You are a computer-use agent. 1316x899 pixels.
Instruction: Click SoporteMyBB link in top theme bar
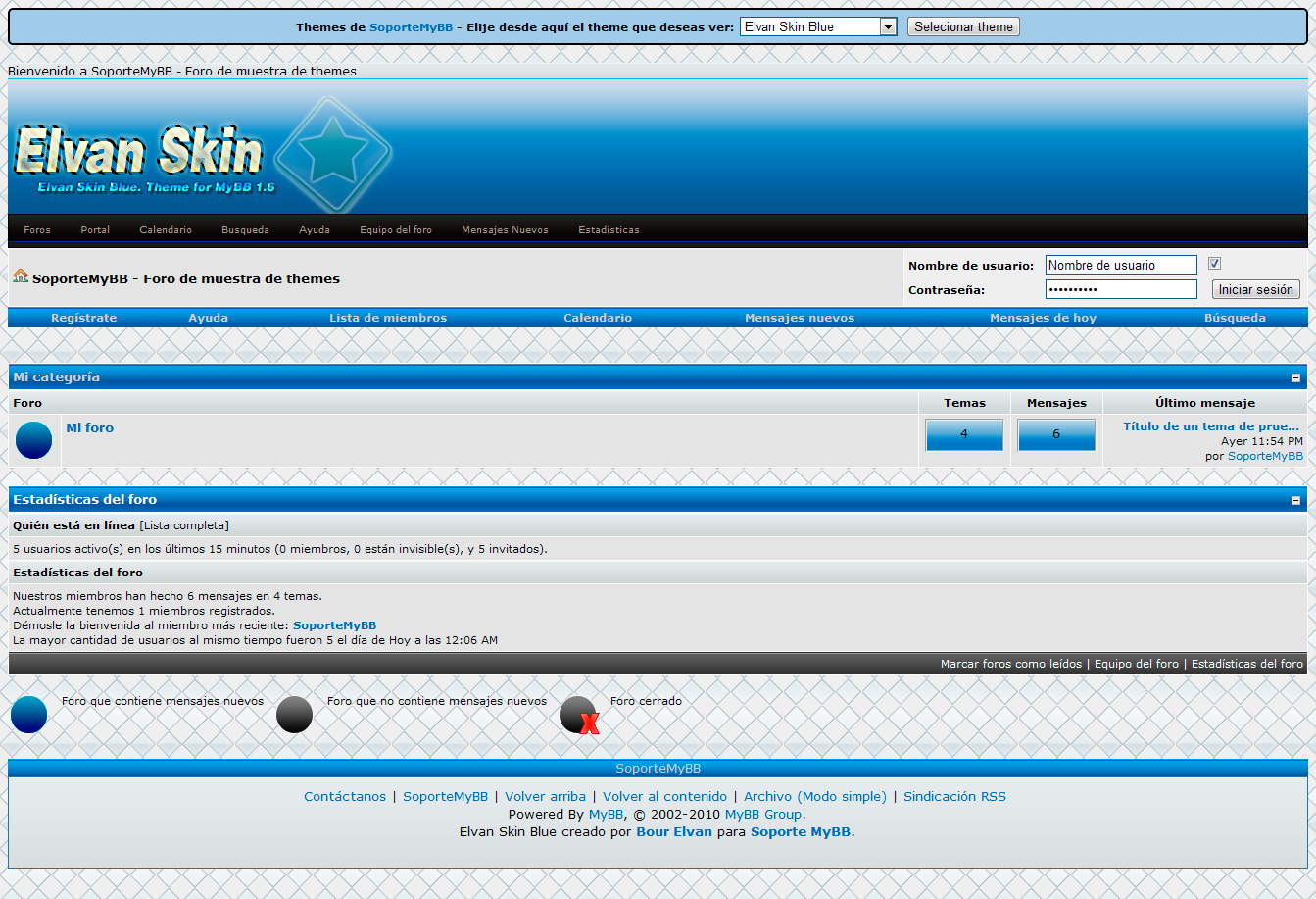(x=411, y=27)
